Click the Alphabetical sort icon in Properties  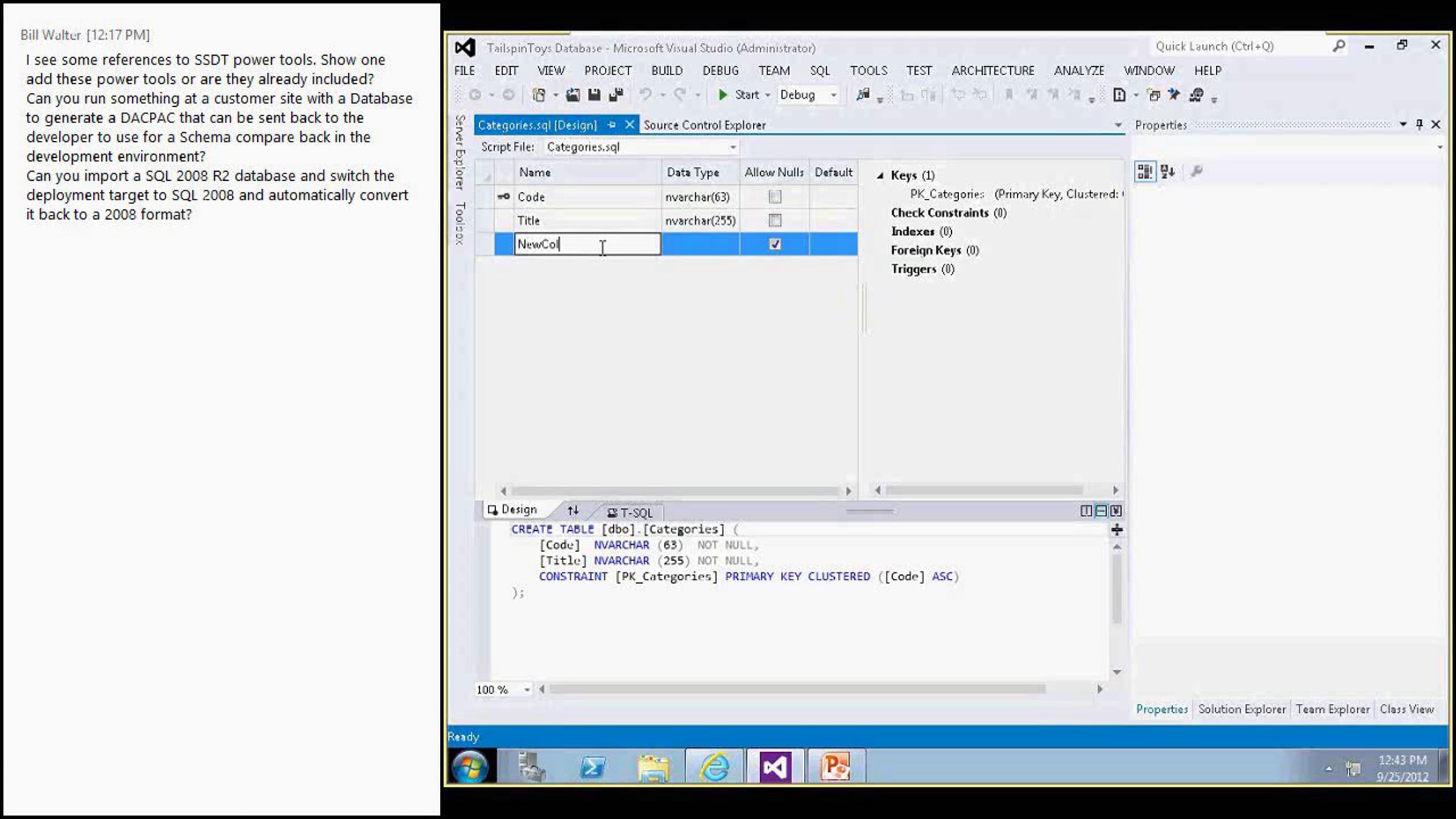point(1168,172)
